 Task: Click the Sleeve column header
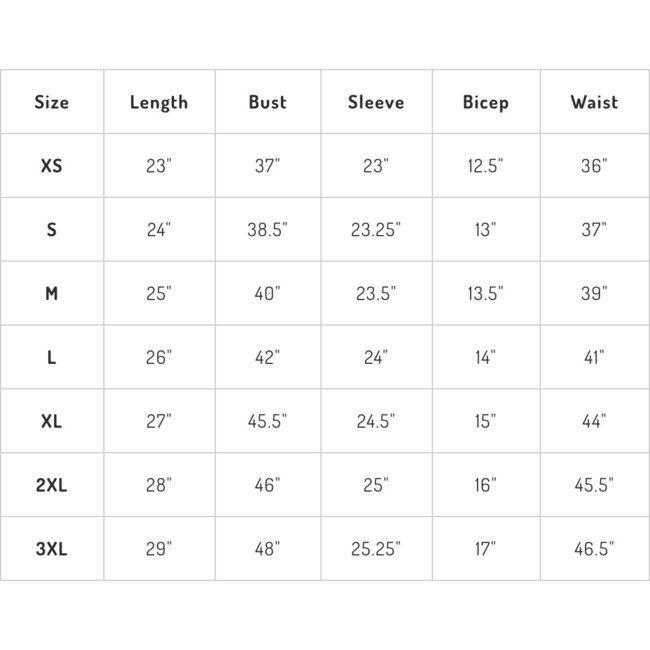(376, 102)
